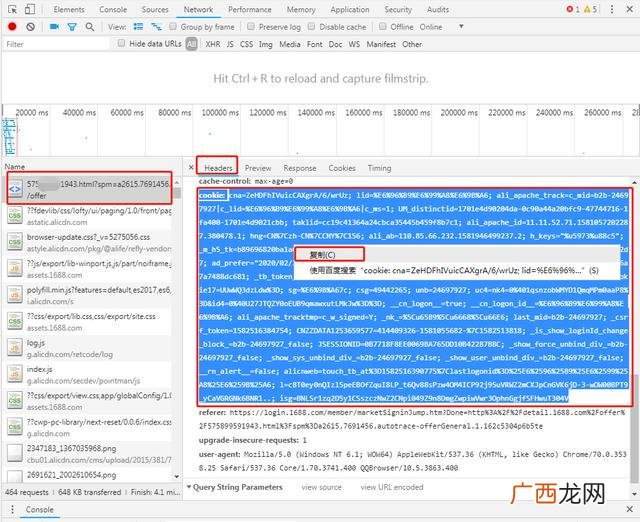Switch to the Sources tab
Screen dimensions: 640x522
[155, 9]
